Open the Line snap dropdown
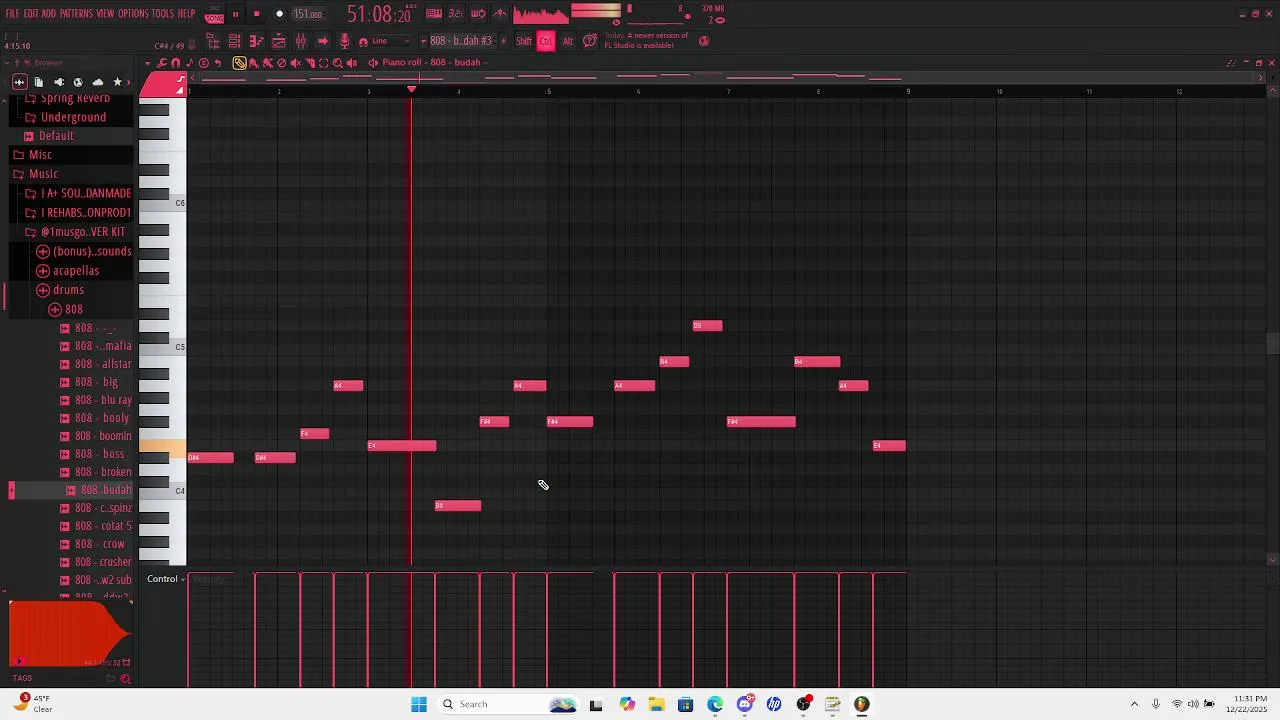This screenshot has width=1280, height=720. [x=392, y=41]
